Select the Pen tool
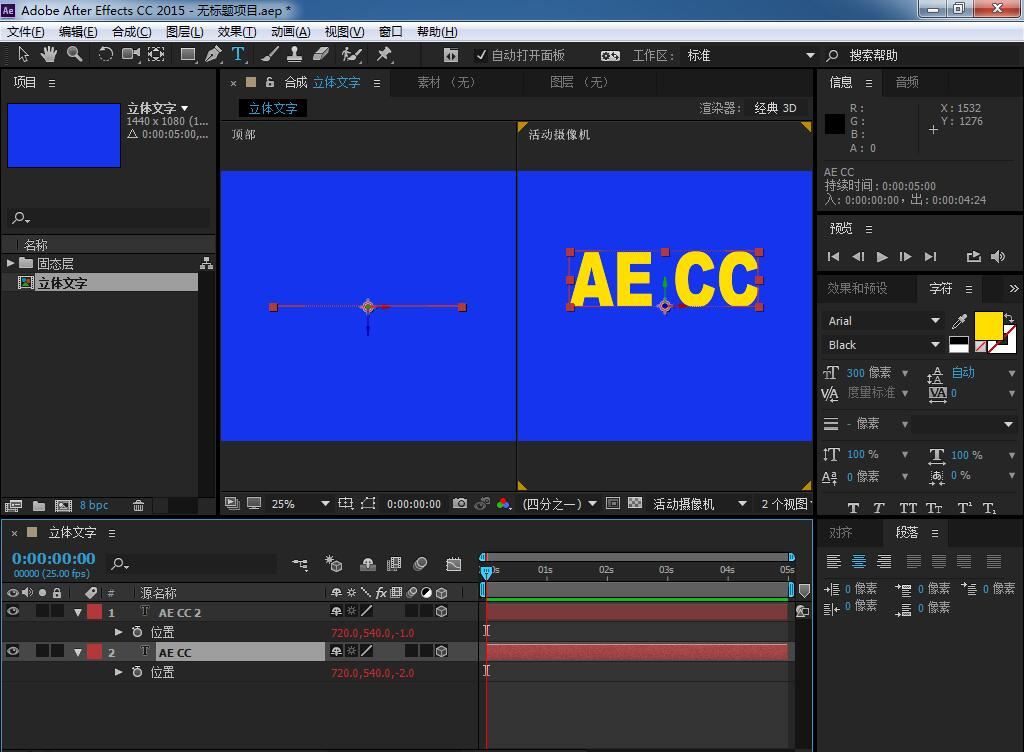The height and width of the screenshot is (752, 1024). coord(213,55)
